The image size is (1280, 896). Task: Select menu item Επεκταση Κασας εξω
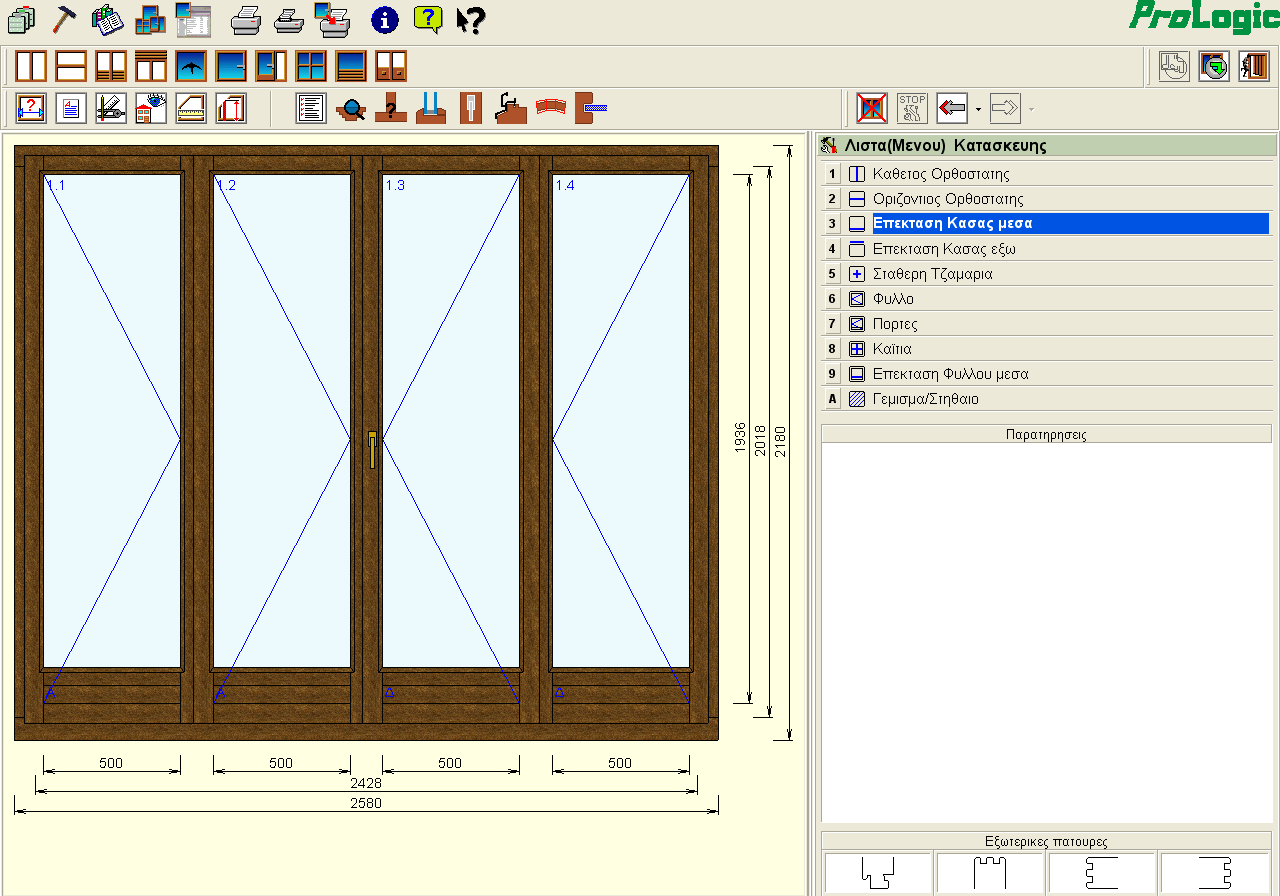pos(1046,249)
